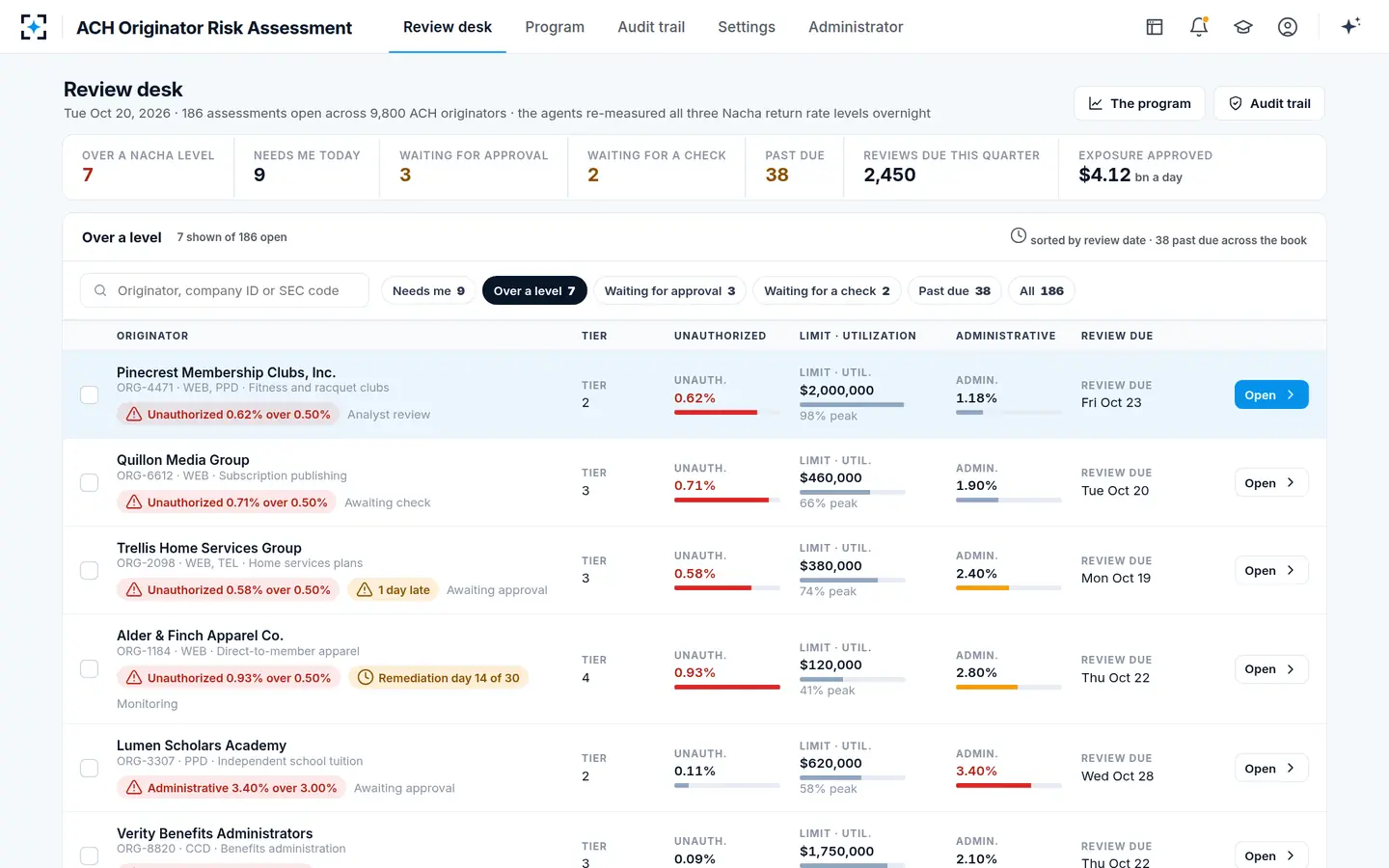Focus the originator search field
This screenshot has height=868, width=1389.
point(224,290)
